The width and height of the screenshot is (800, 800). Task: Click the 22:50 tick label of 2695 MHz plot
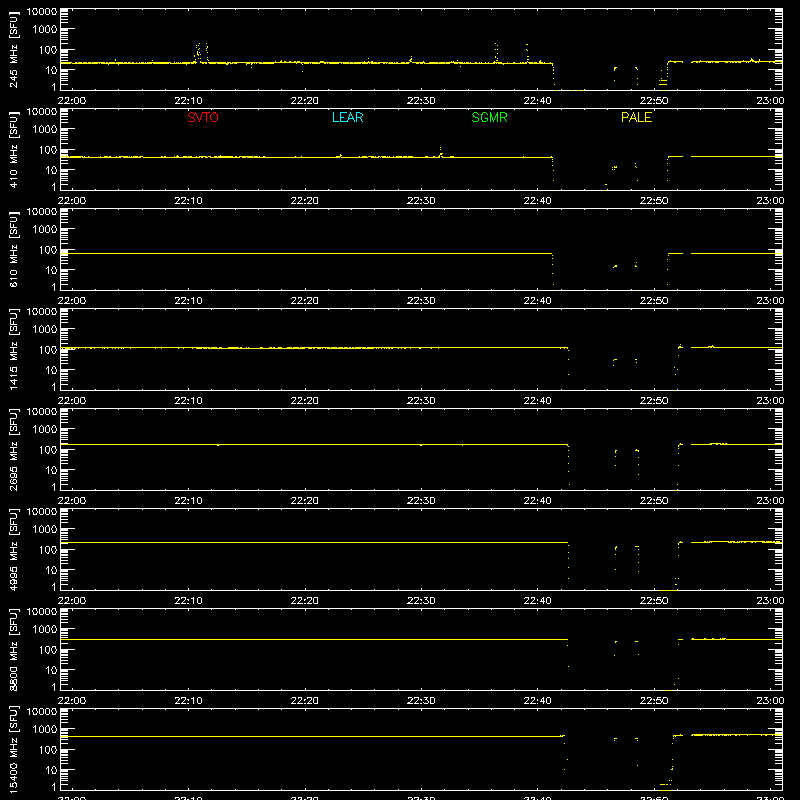coord(654,501)
